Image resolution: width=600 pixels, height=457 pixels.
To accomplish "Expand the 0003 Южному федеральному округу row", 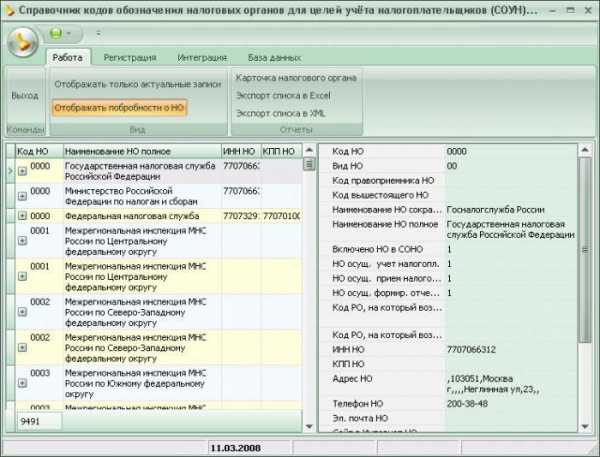I will [x=22, y=383].
